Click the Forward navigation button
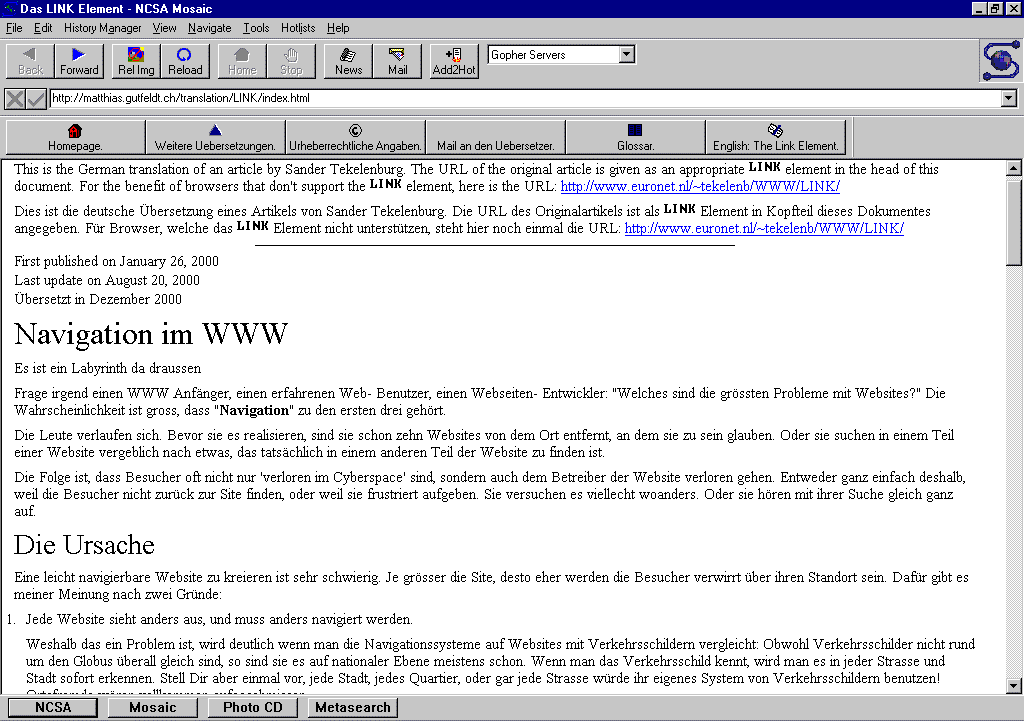 coord(79,61)
